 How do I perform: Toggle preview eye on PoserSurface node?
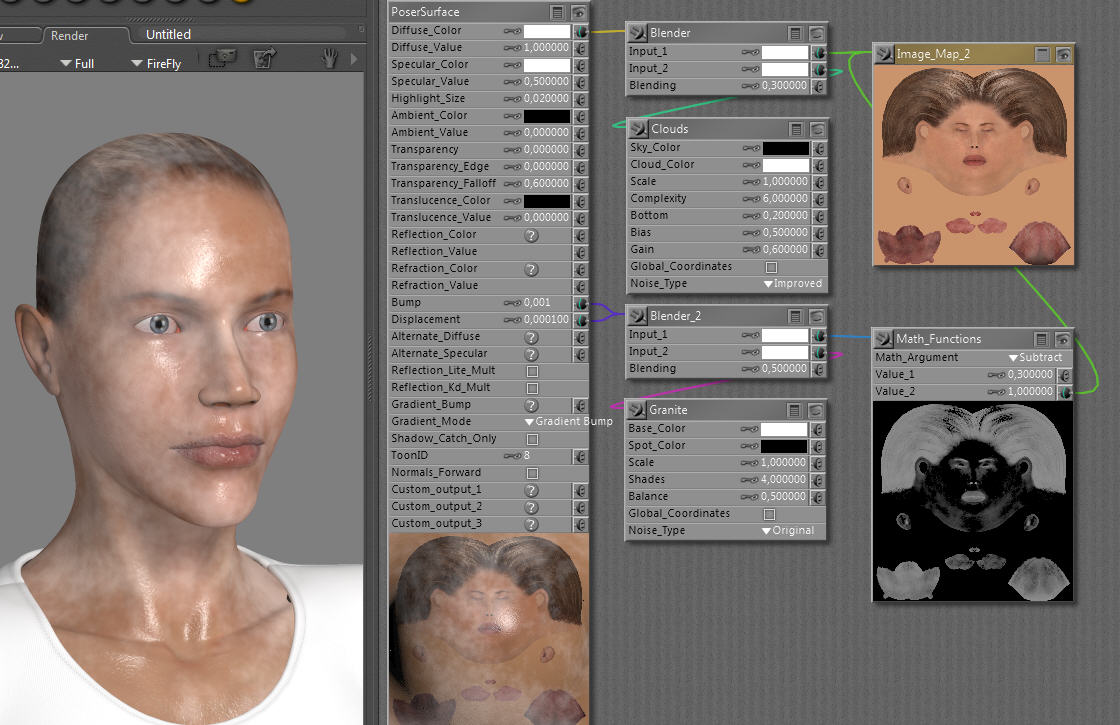point(579,12)
